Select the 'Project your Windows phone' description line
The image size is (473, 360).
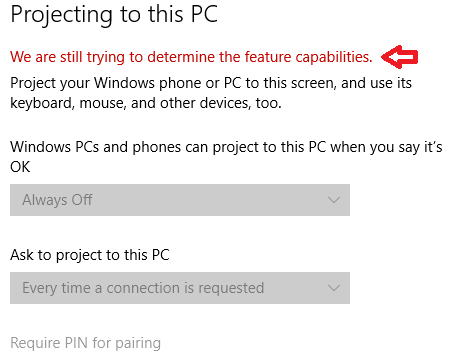[211, 83]
